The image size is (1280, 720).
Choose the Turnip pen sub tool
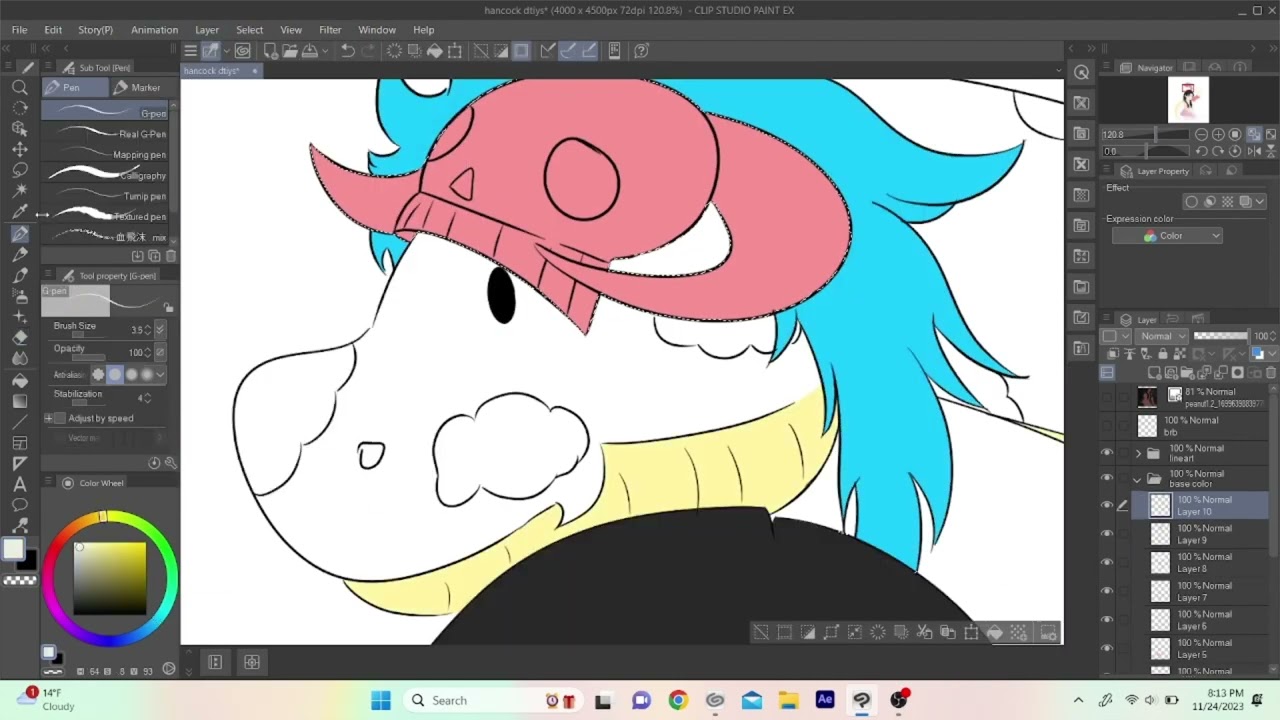(105, 196)
